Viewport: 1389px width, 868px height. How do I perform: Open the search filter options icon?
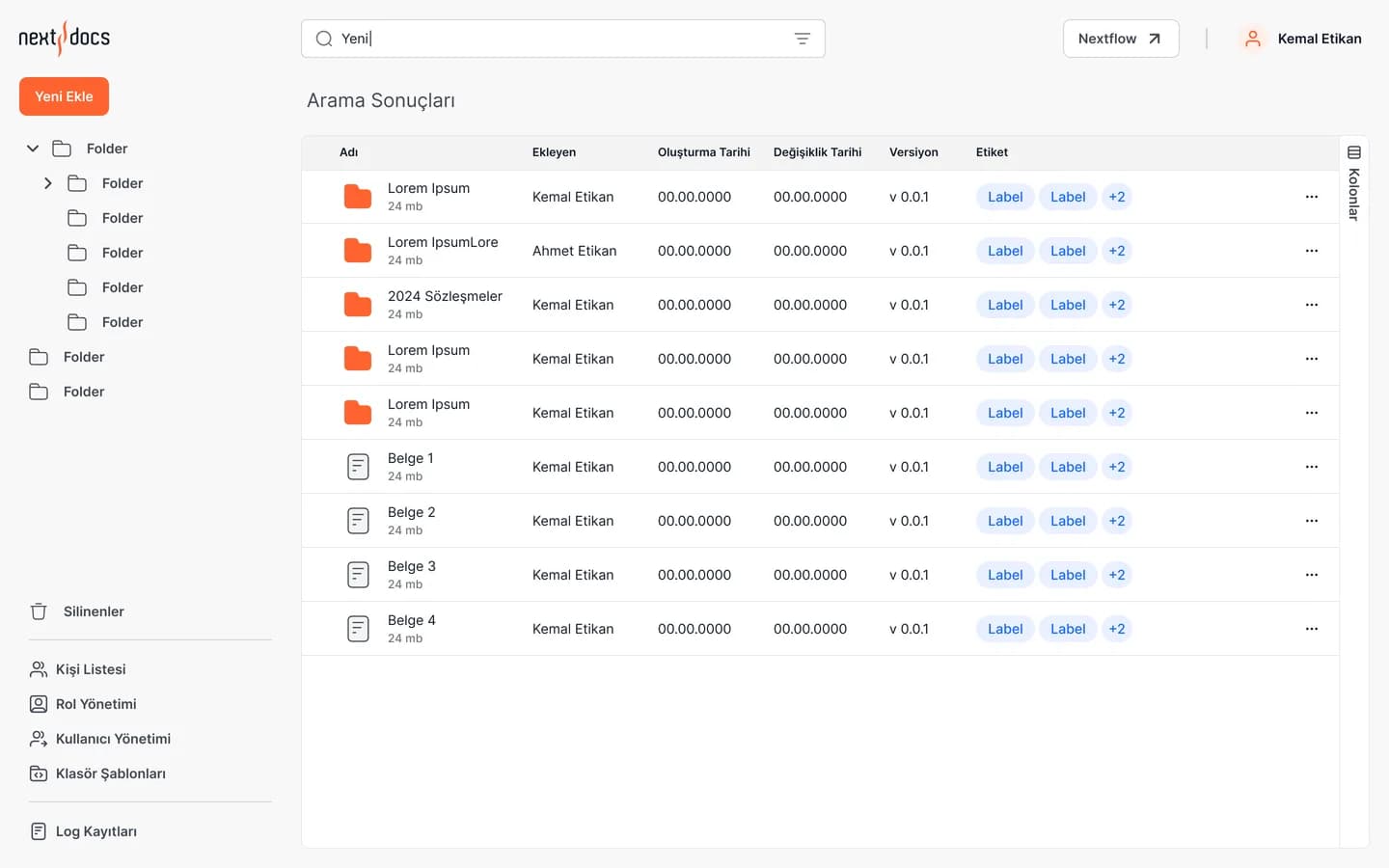(803, 39)
